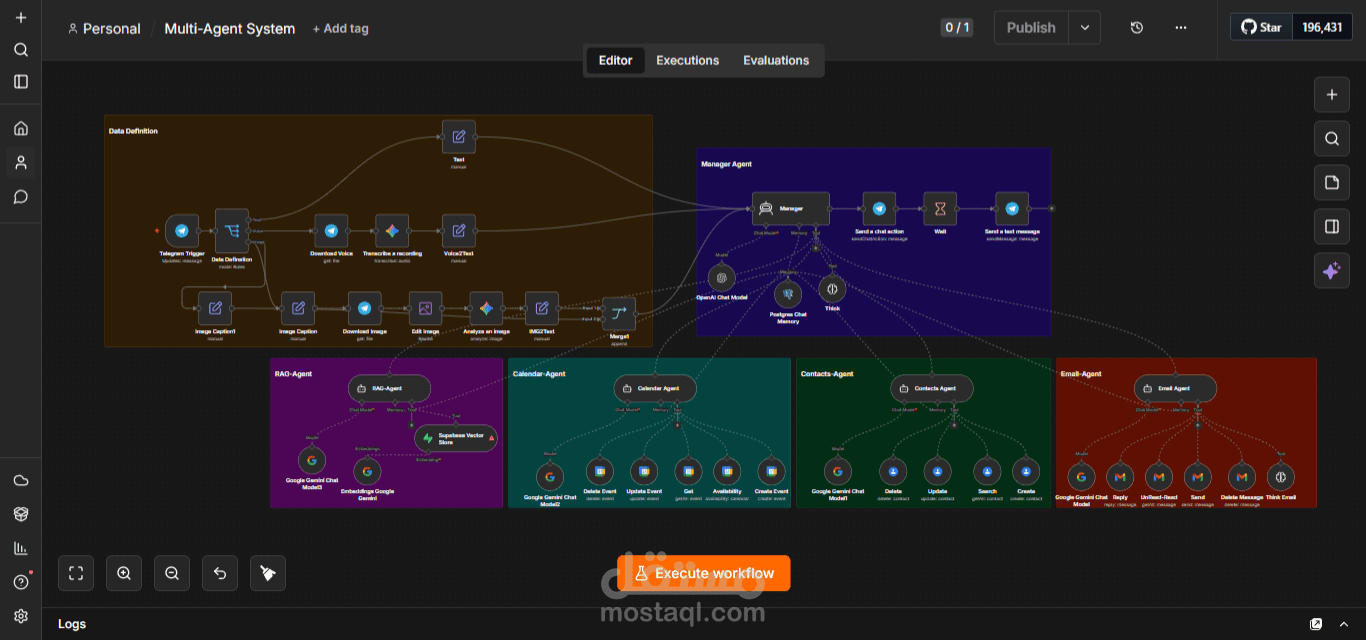Viewport: 1366px width, 640px height.
Task: Open the Help question mark icon
Action: 21,582
